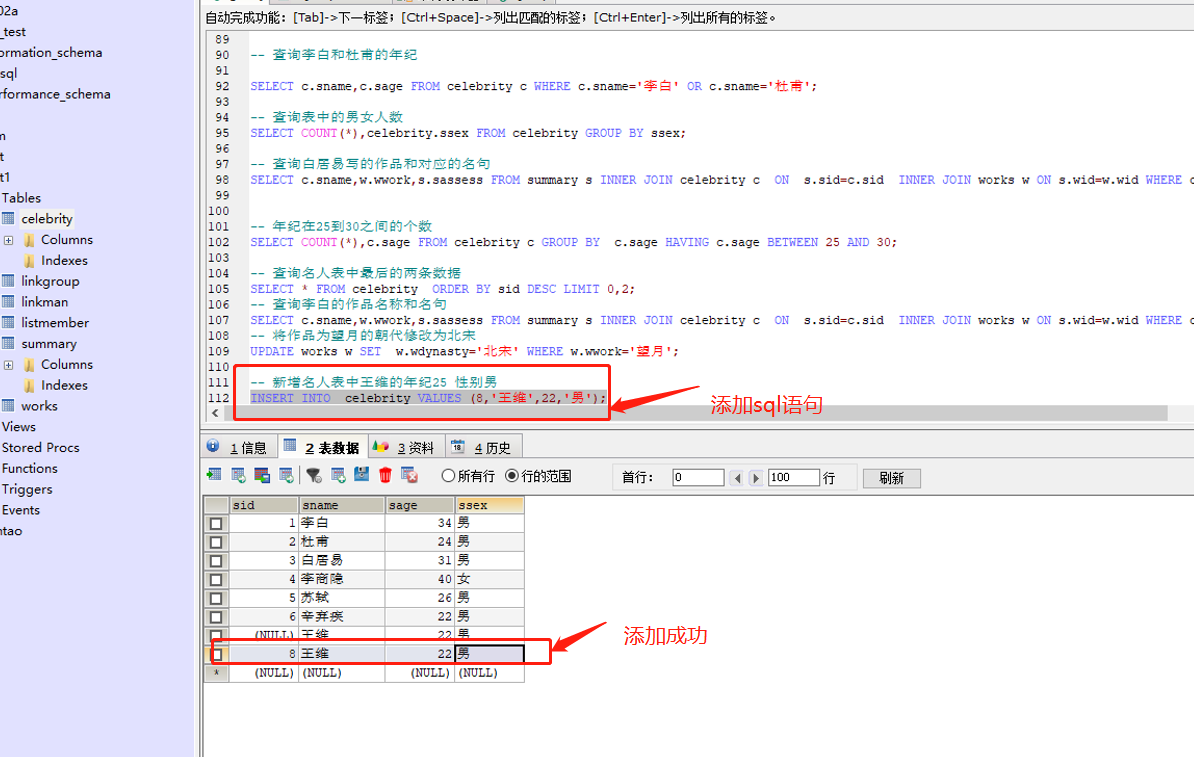The width and height of the screenshot is (1194, 757).
Task: Tick the checkbox for sid 8 王维 row
Action: point(218,654)
